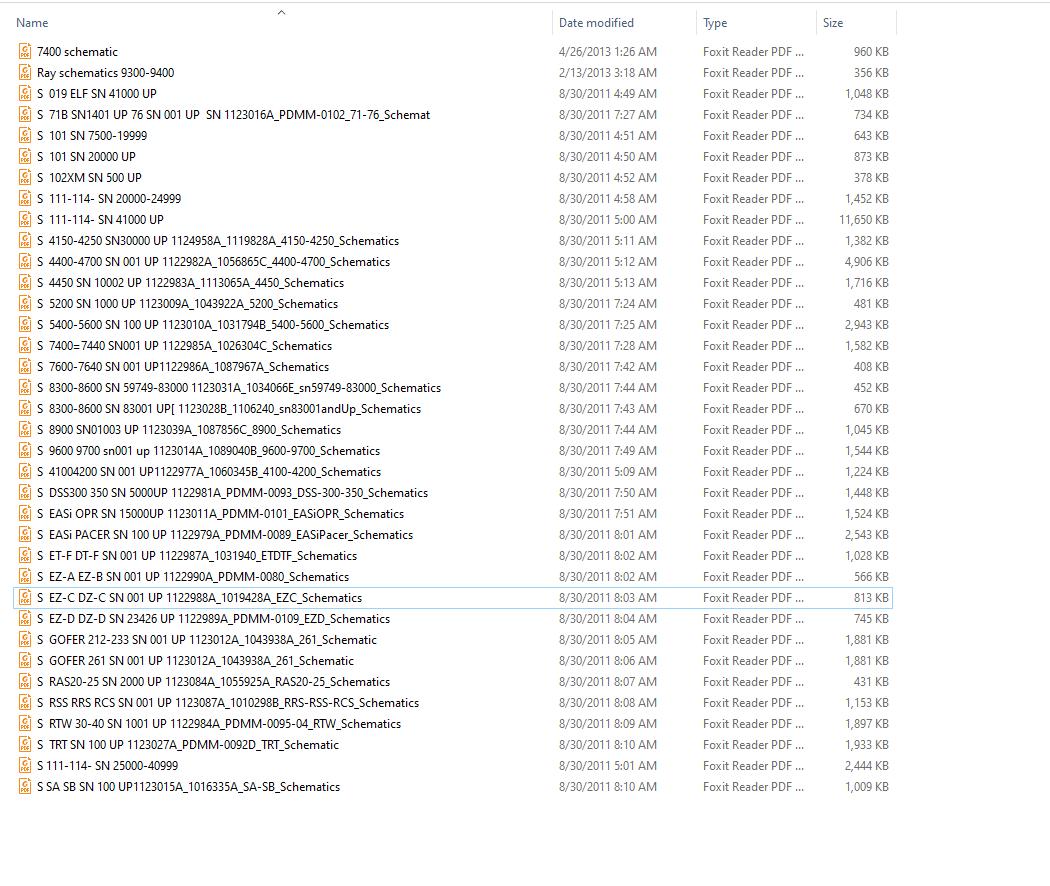Viewport: 1050px width, 886px height.
Task: Sort files by the Size column header
Action: 833,23
